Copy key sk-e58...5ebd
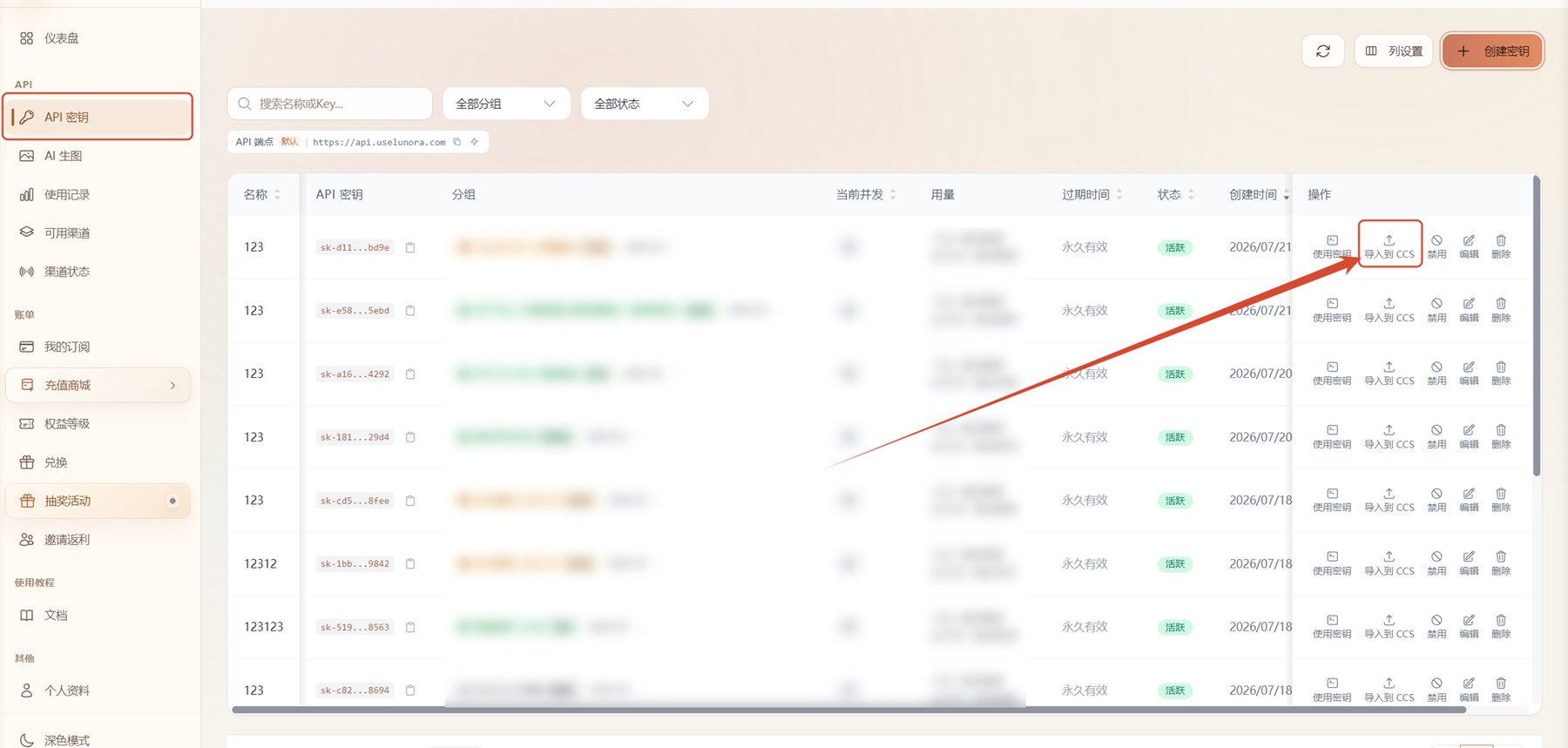Screen dimensions: 1568x748 (x=410, y=310)
